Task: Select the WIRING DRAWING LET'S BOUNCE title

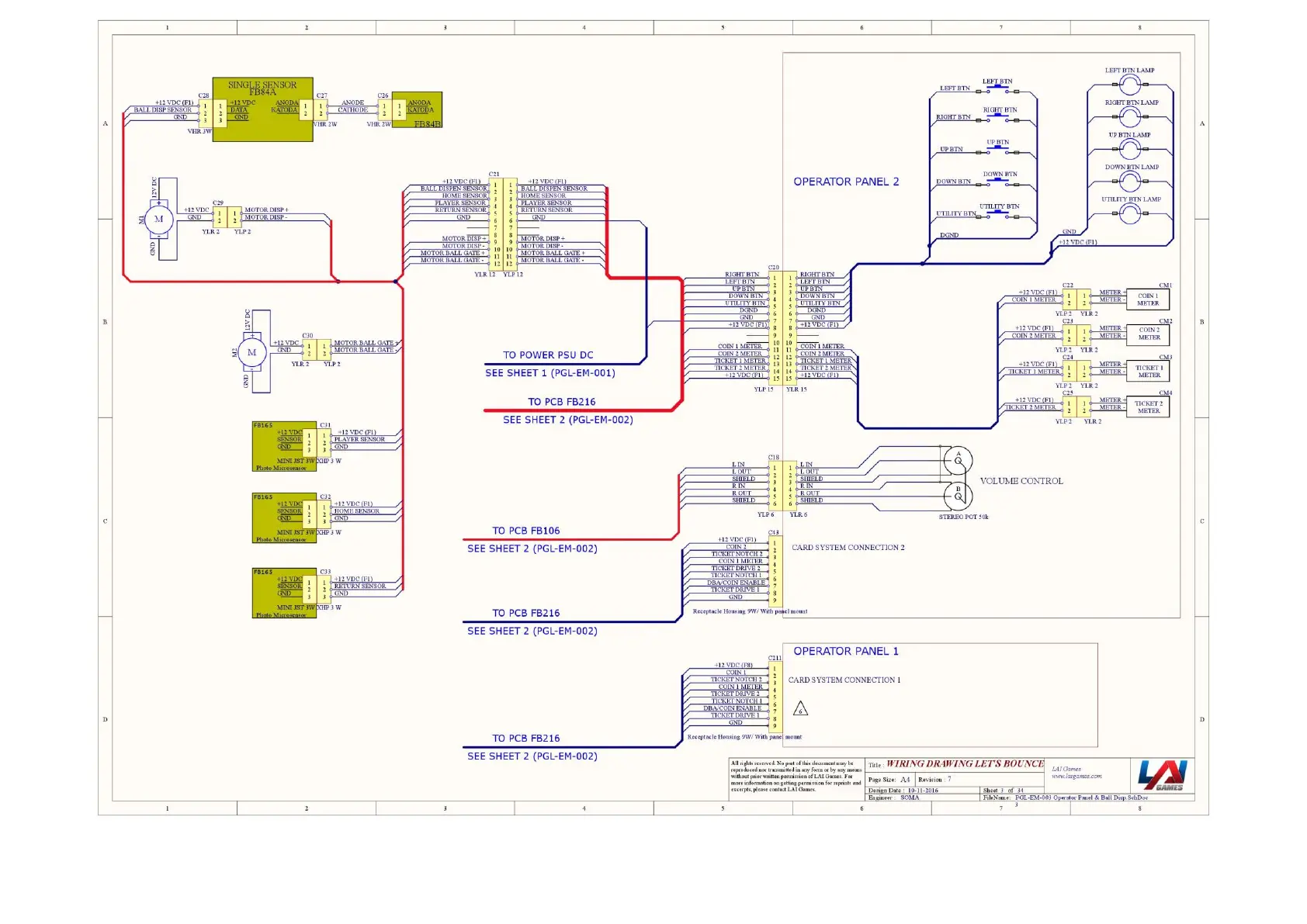Action: tap(965, 764)
